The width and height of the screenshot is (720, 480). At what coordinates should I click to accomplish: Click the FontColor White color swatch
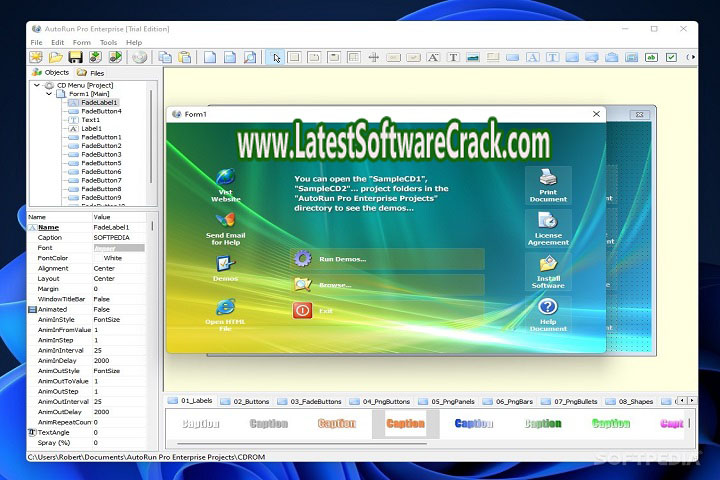98,258
